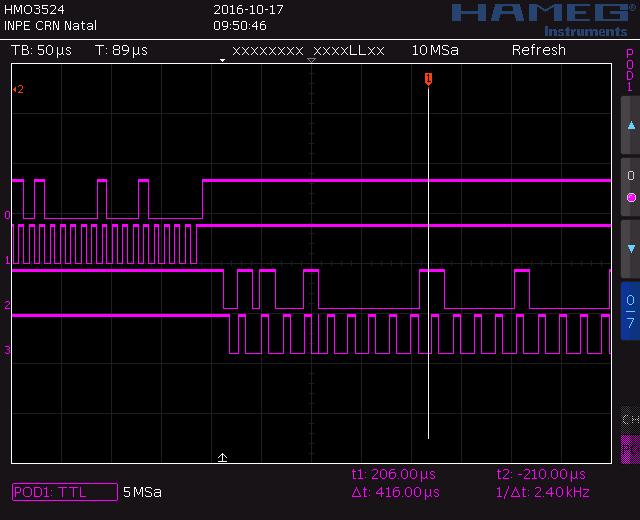Click the t2: -210.00µs cursor readout
640x520 pixels.
(541, 474)
